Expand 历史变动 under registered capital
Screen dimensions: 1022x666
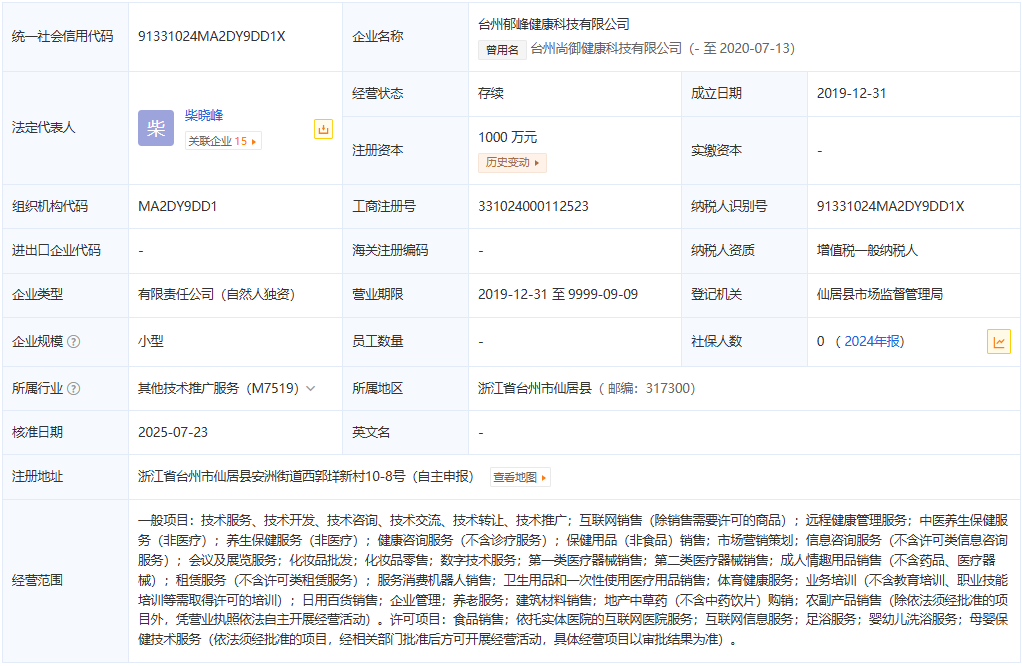click(512, 162)
